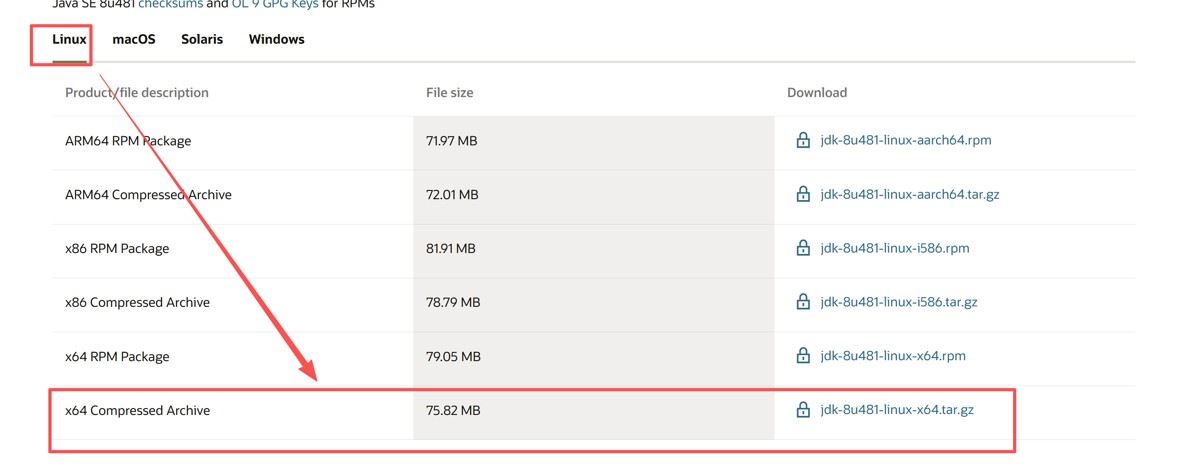
Task: Click the 71.97 MB file size cell
Action: pos(452,141)
